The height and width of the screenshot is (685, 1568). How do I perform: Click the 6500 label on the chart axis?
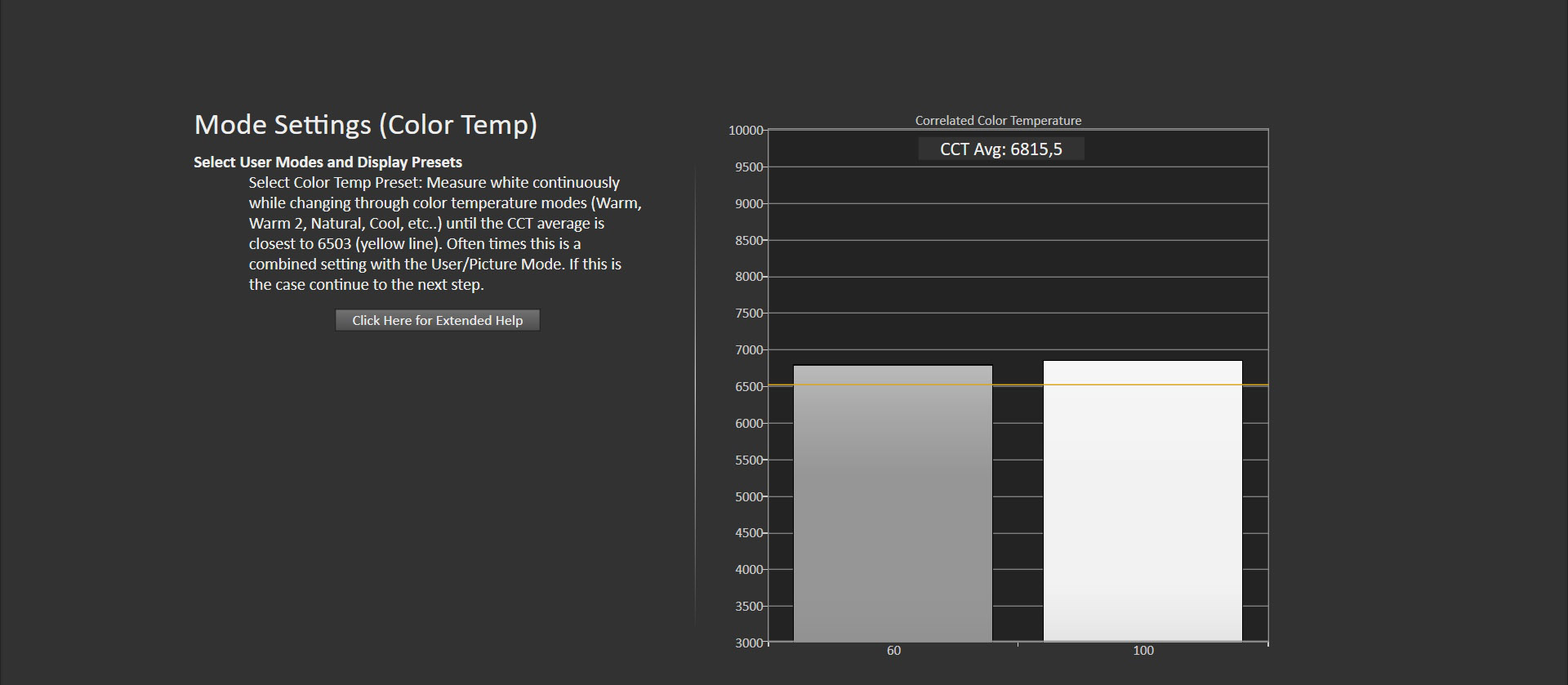[749, 386]
